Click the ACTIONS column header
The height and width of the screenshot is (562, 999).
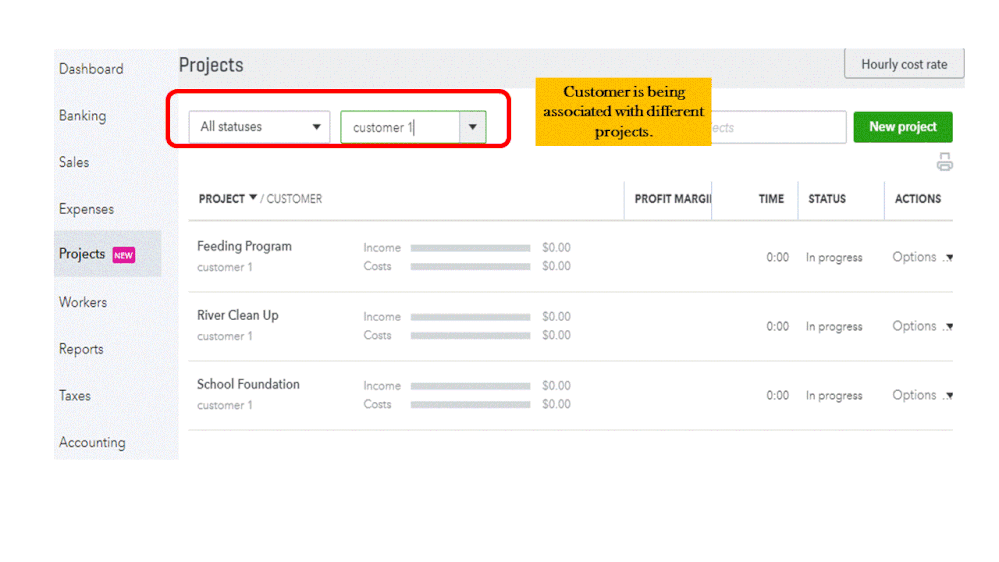coord(917,199)
